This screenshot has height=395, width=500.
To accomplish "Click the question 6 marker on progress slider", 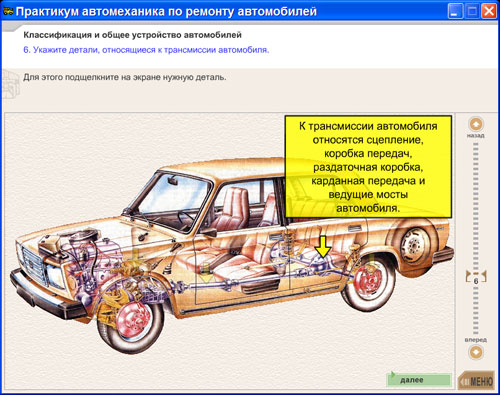I will coord(476,281).
